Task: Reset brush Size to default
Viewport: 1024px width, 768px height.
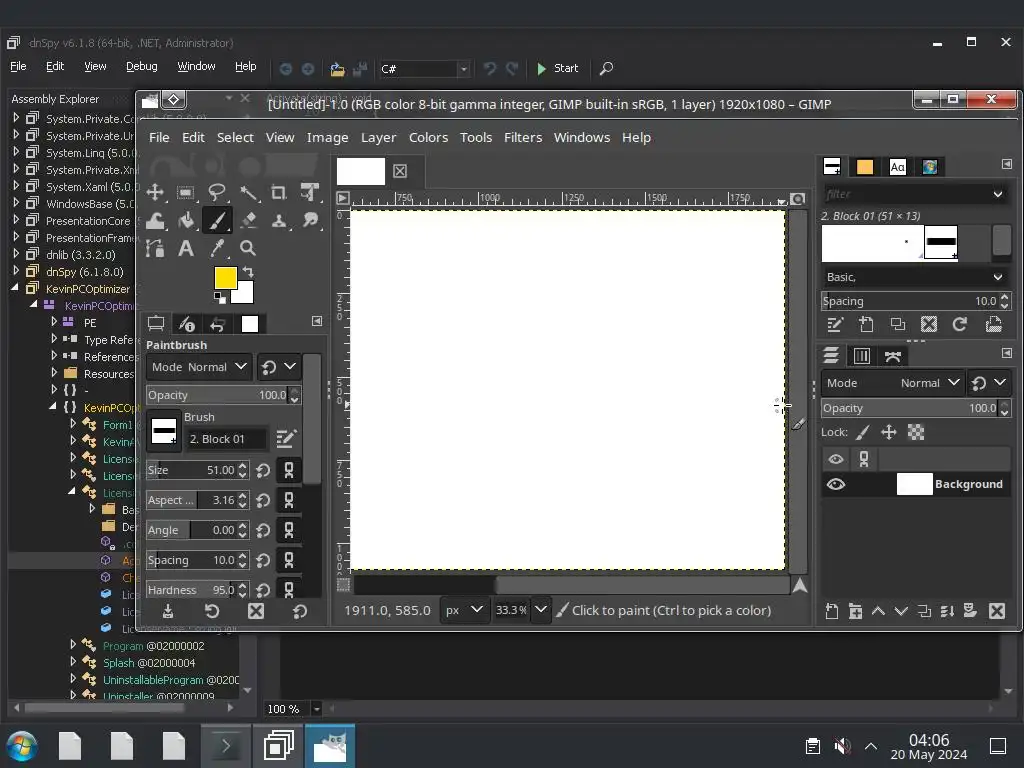Action: (263, 470)
